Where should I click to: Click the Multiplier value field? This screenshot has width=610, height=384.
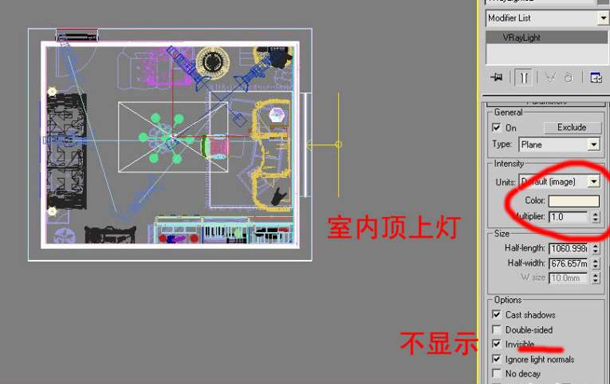[x=568, y=217]
